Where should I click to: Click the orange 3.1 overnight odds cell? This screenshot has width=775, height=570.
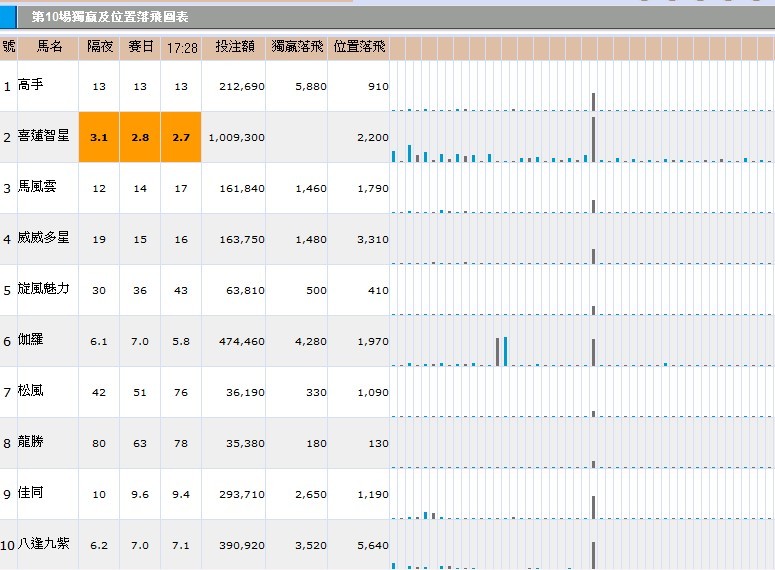click(99, 137)
